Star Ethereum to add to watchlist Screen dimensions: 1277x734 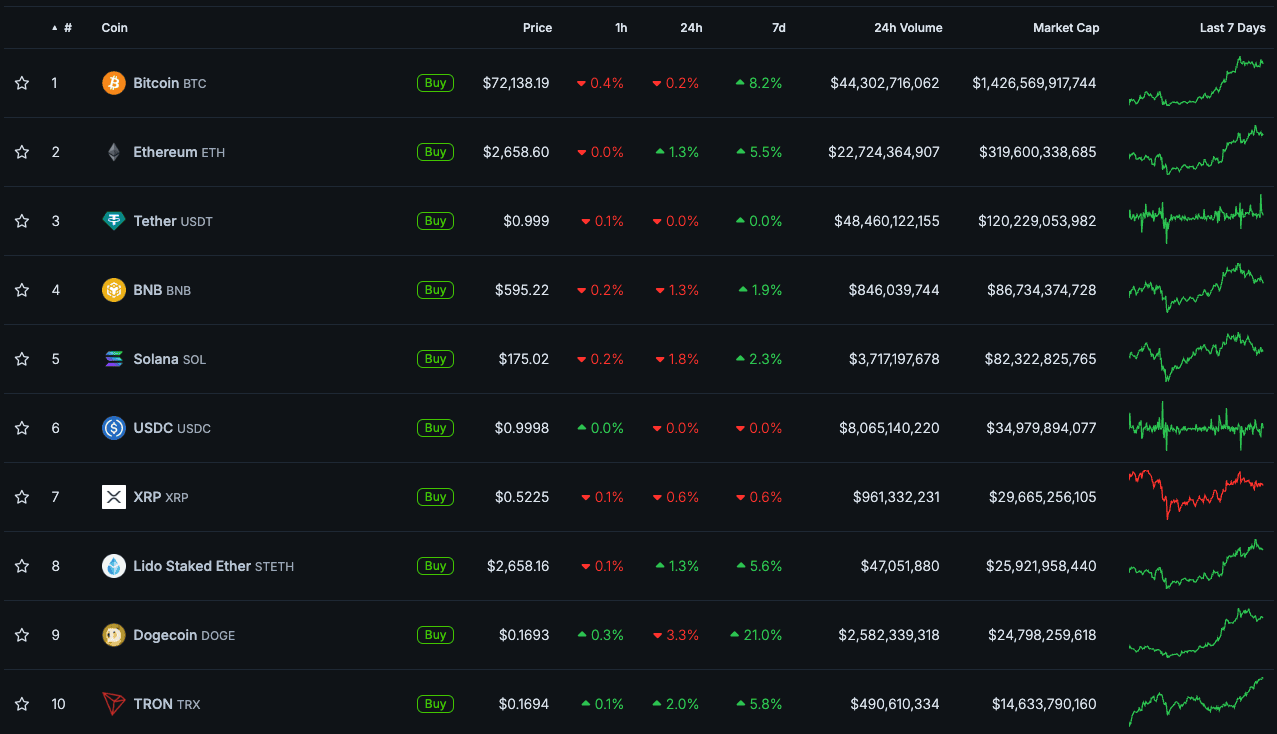tap(22, 152)
